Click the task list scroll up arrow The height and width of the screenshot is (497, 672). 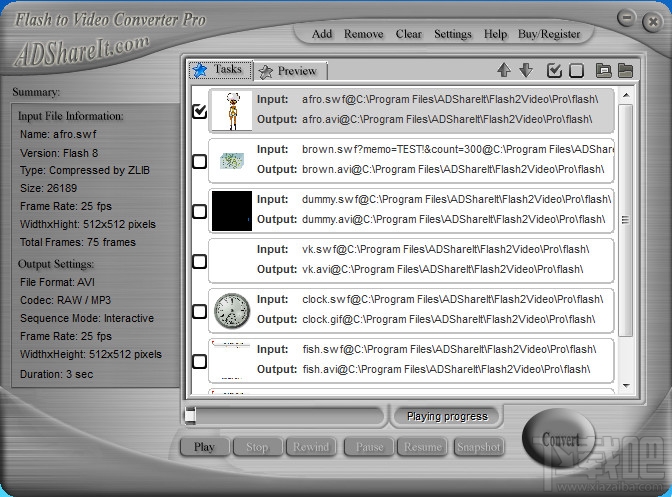click(x=626, y=95)
